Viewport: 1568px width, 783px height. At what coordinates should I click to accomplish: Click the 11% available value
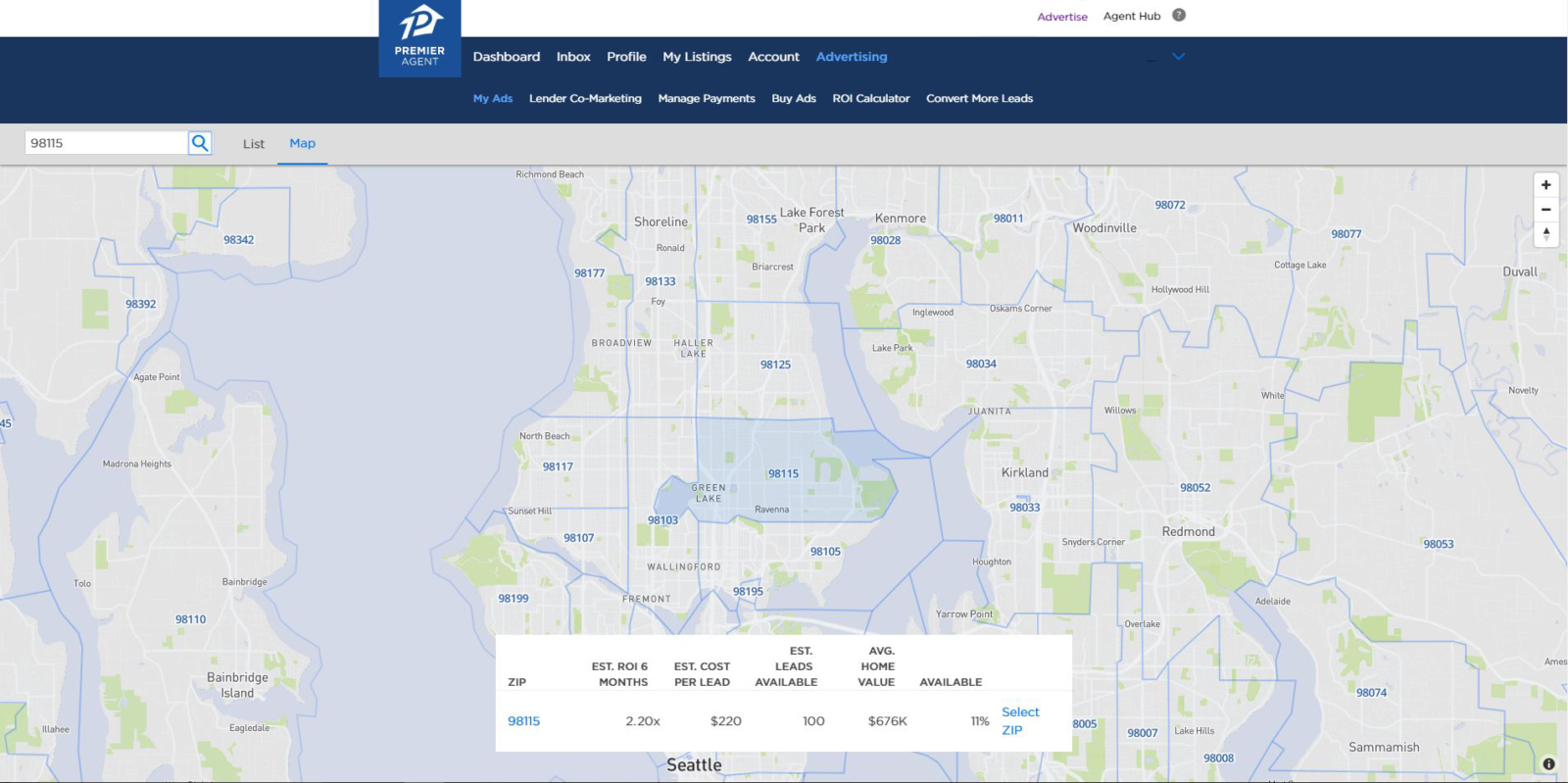coord(980,721)
